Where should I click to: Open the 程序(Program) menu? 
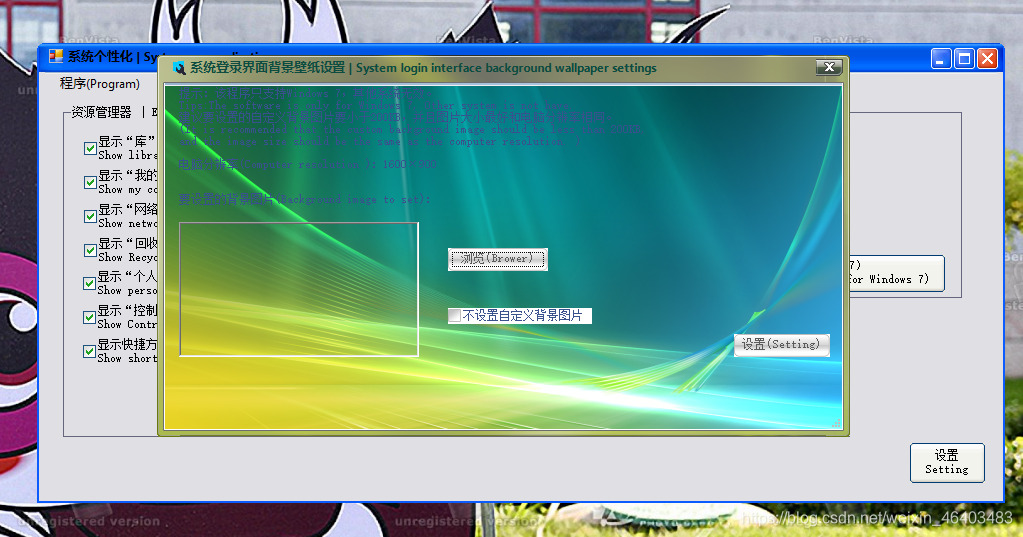coord(100,84)
